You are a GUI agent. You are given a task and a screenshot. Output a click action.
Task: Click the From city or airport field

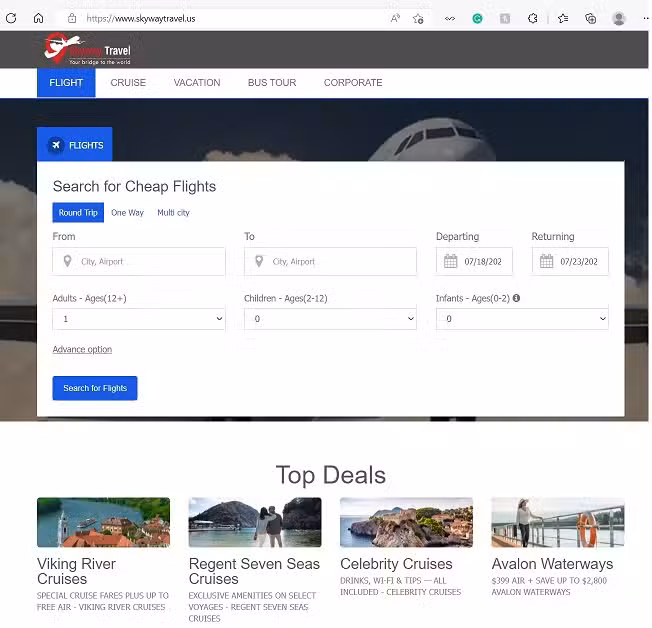pos(138,261)
